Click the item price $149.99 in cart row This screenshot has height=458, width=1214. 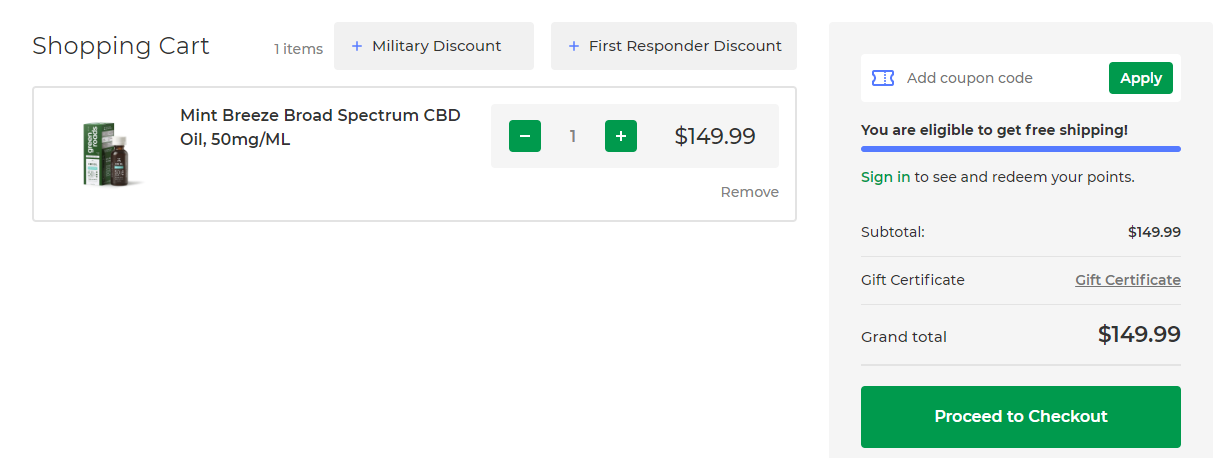click(715, 136)
